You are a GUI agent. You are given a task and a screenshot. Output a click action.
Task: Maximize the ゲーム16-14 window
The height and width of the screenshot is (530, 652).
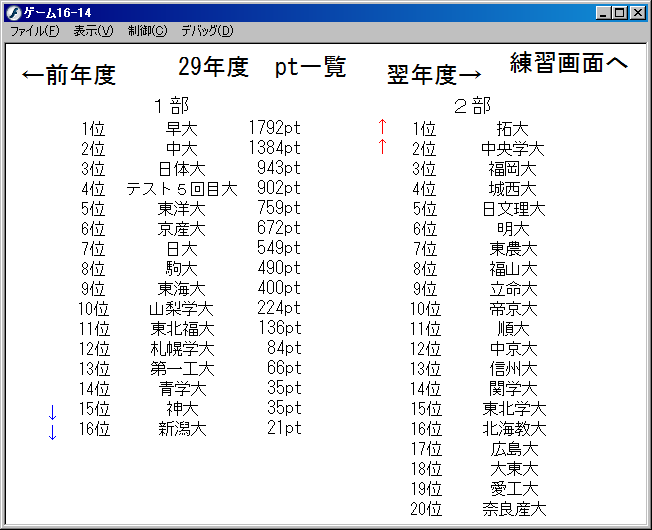point(619,13)
